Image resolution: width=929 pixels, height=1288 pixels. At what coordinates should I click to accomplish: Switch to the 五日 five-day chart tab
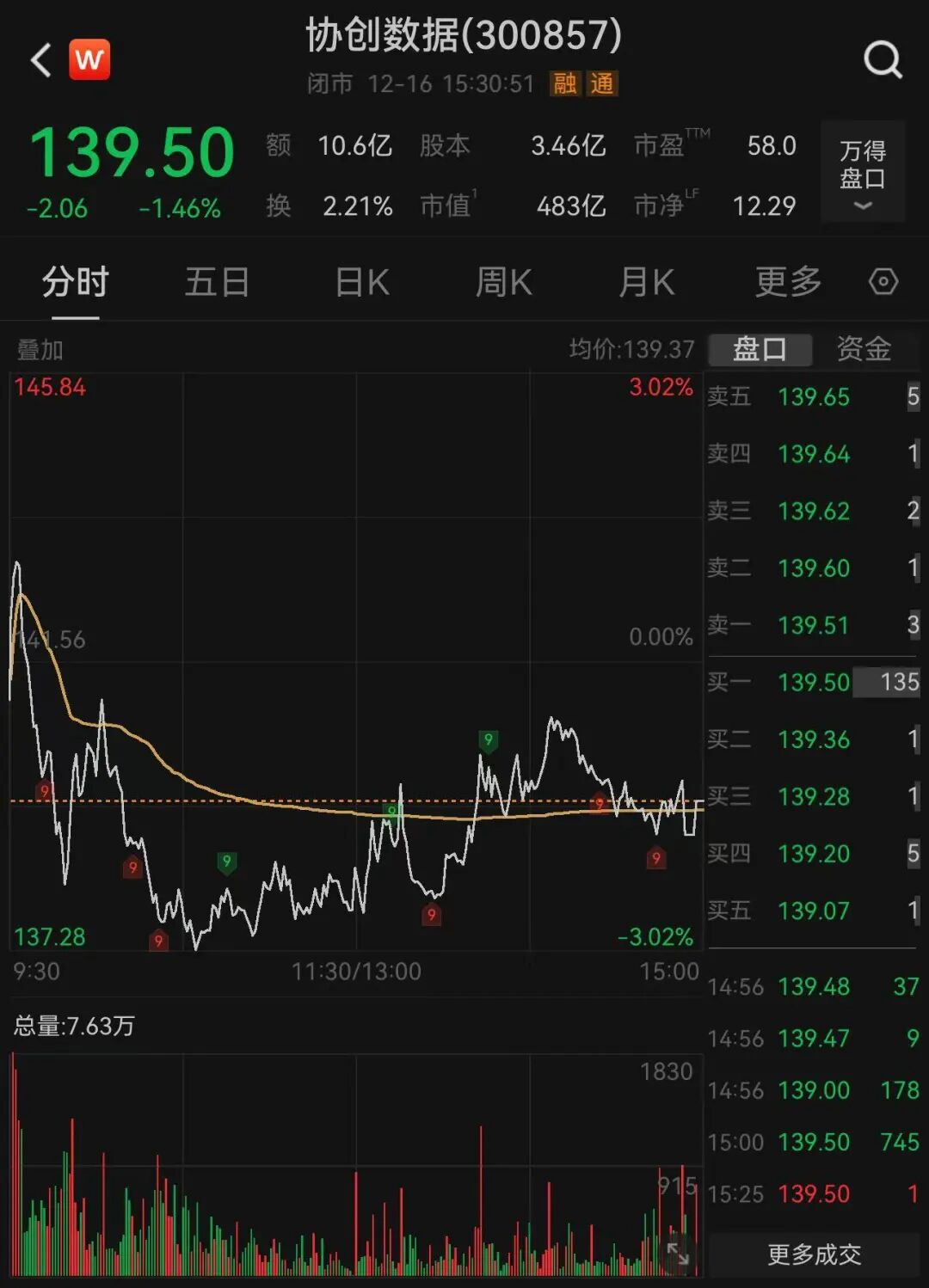[217, 282]
